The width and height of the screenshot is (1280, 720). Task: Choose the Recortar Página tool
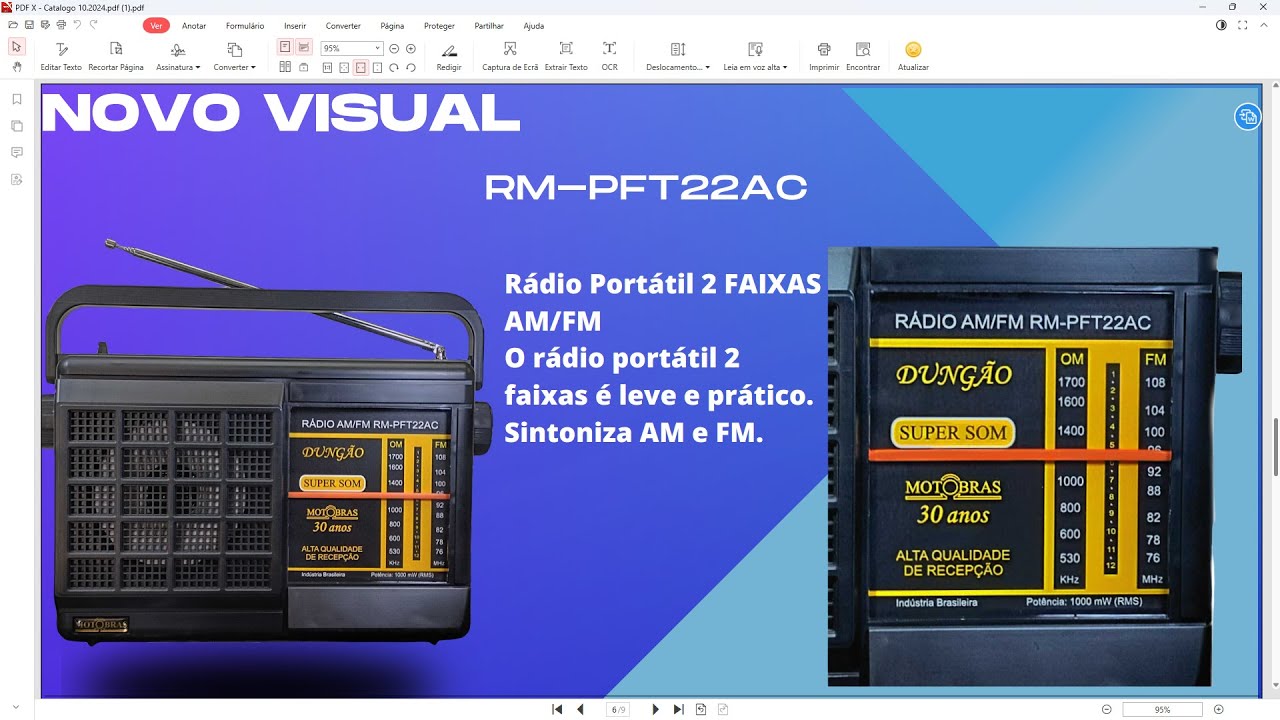[116, 57]
